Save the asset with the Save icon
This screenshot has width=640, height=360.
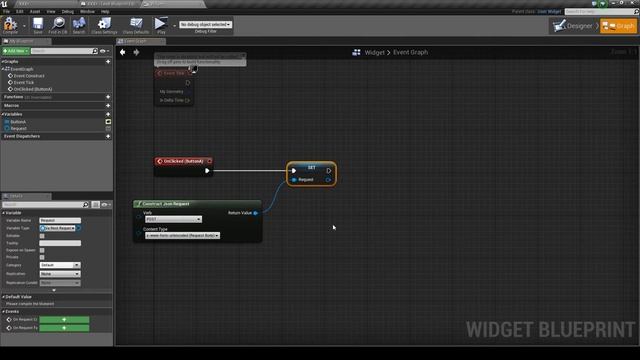point(38,25)
